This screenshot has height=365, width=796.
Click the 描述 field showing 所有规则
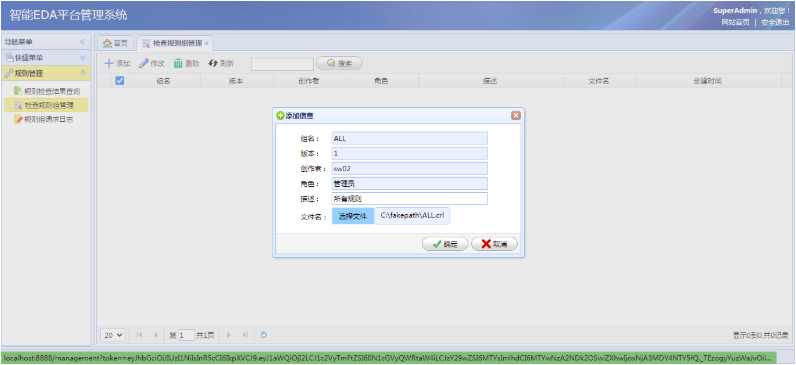410,198
